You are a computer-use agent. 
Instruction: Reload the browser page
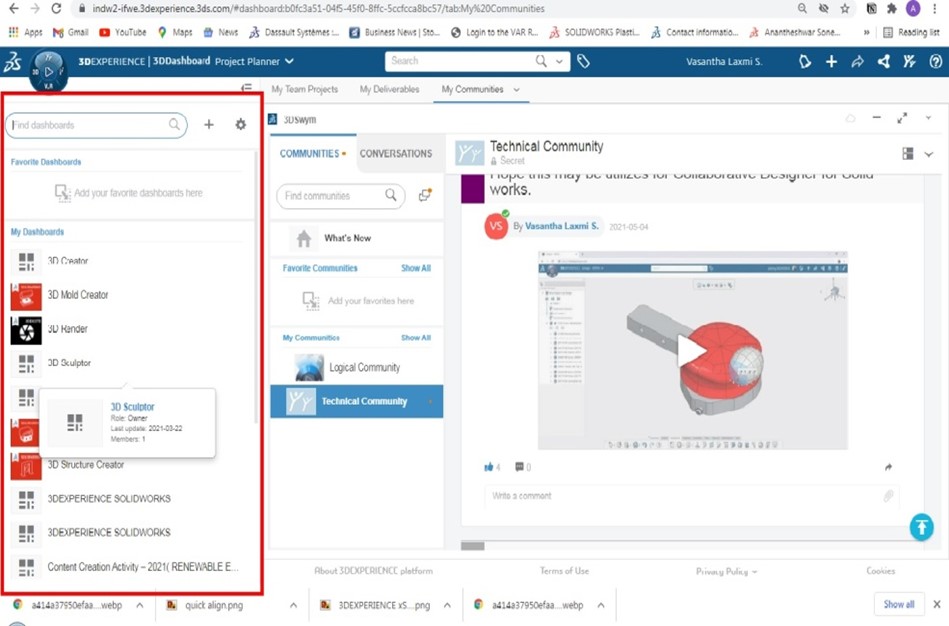coord(56,8)
